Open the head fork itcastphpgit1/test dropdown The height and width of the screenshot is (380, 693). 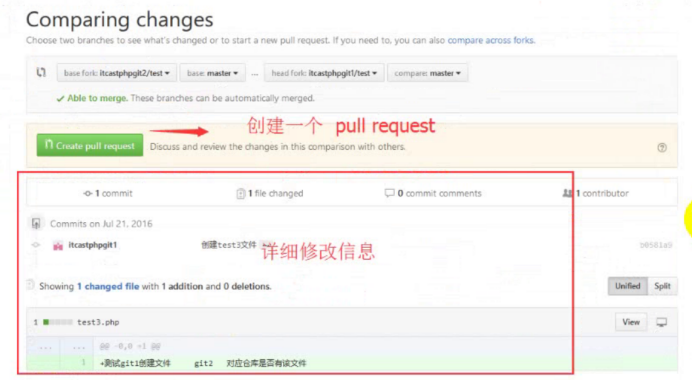324,73
